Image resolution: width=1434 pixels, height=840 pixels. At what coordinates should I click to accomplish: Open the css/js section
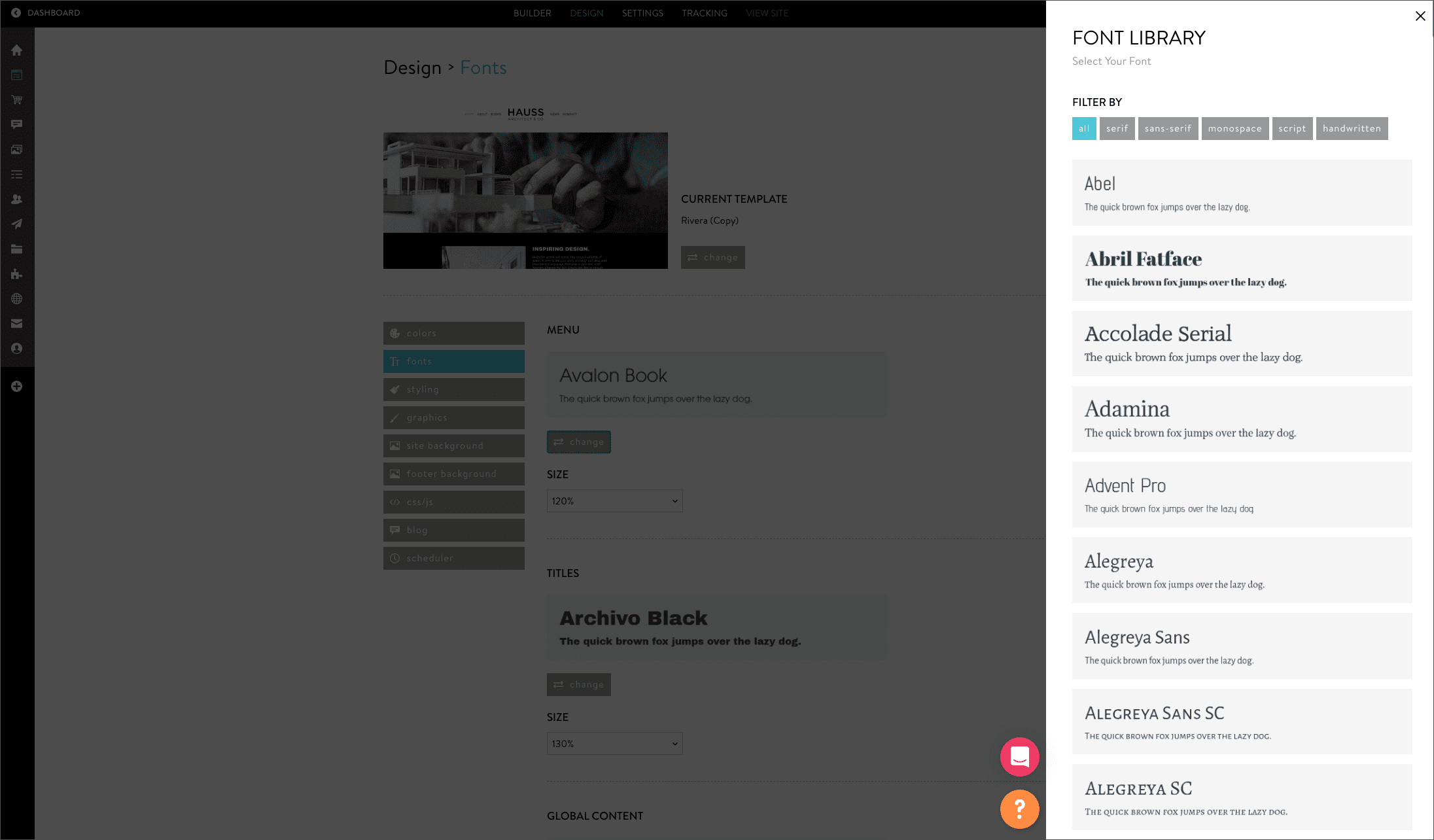453,502
